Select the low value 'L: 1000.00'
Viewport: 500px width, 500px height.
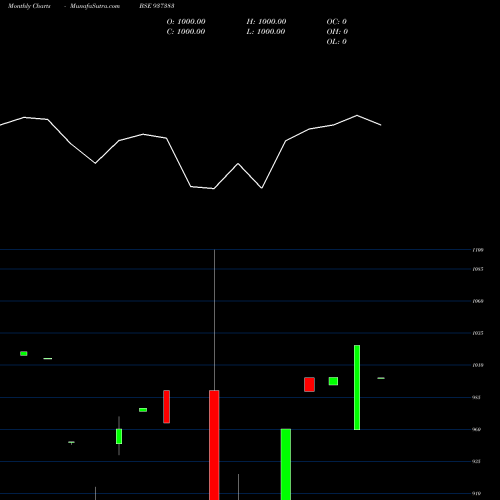(266, 32)
